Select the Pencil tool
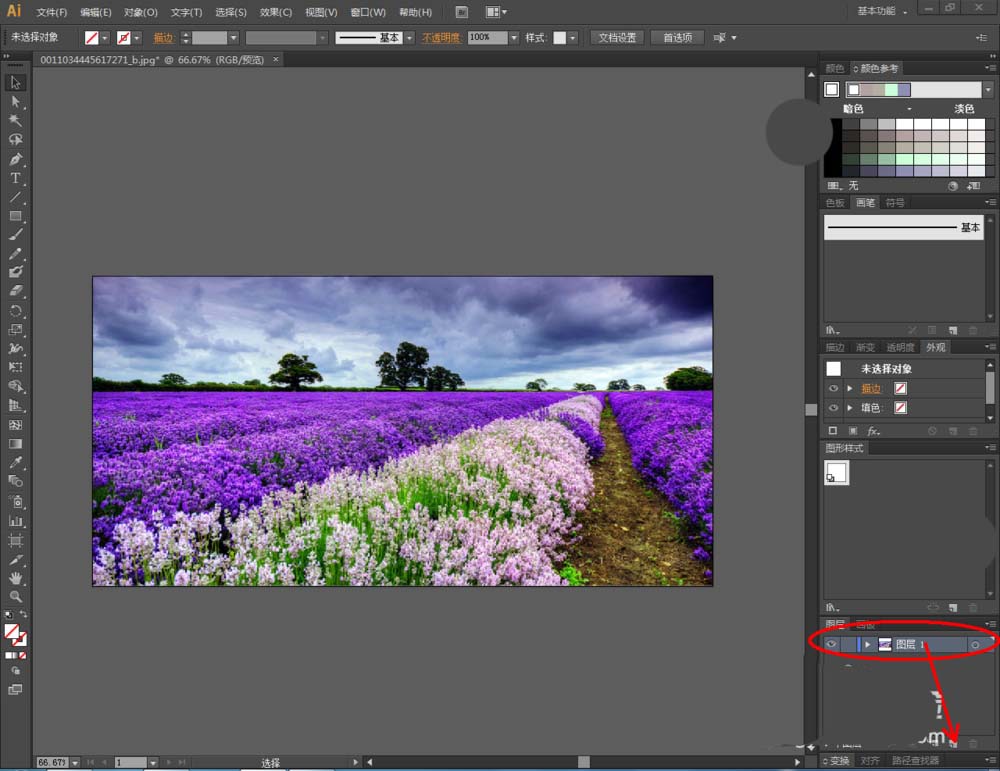Screen dimensions: 1000x771 [x=15, y=254]
